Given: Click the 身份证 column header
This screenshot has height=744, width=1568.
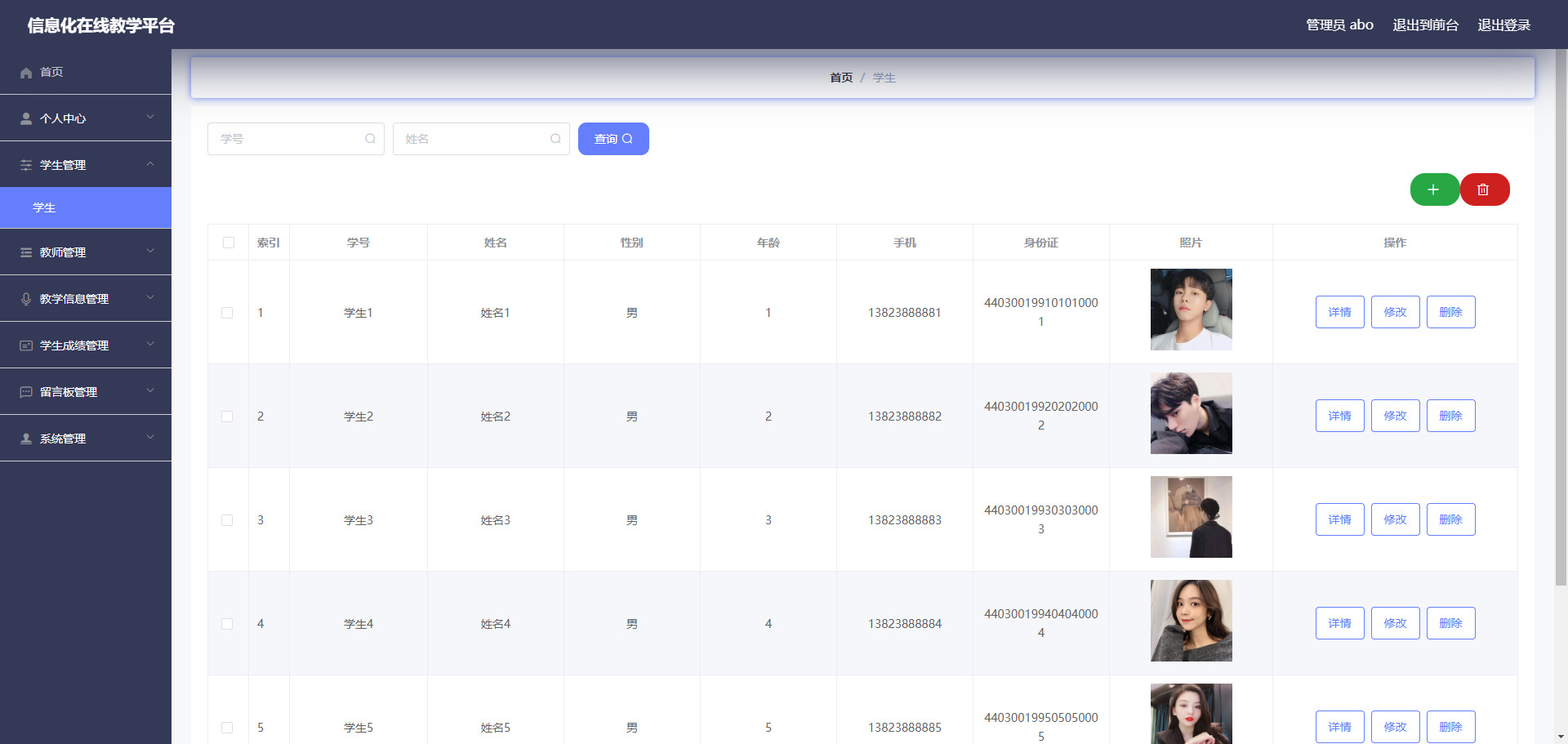Looking at the screenshot, I should (1040, 243).
